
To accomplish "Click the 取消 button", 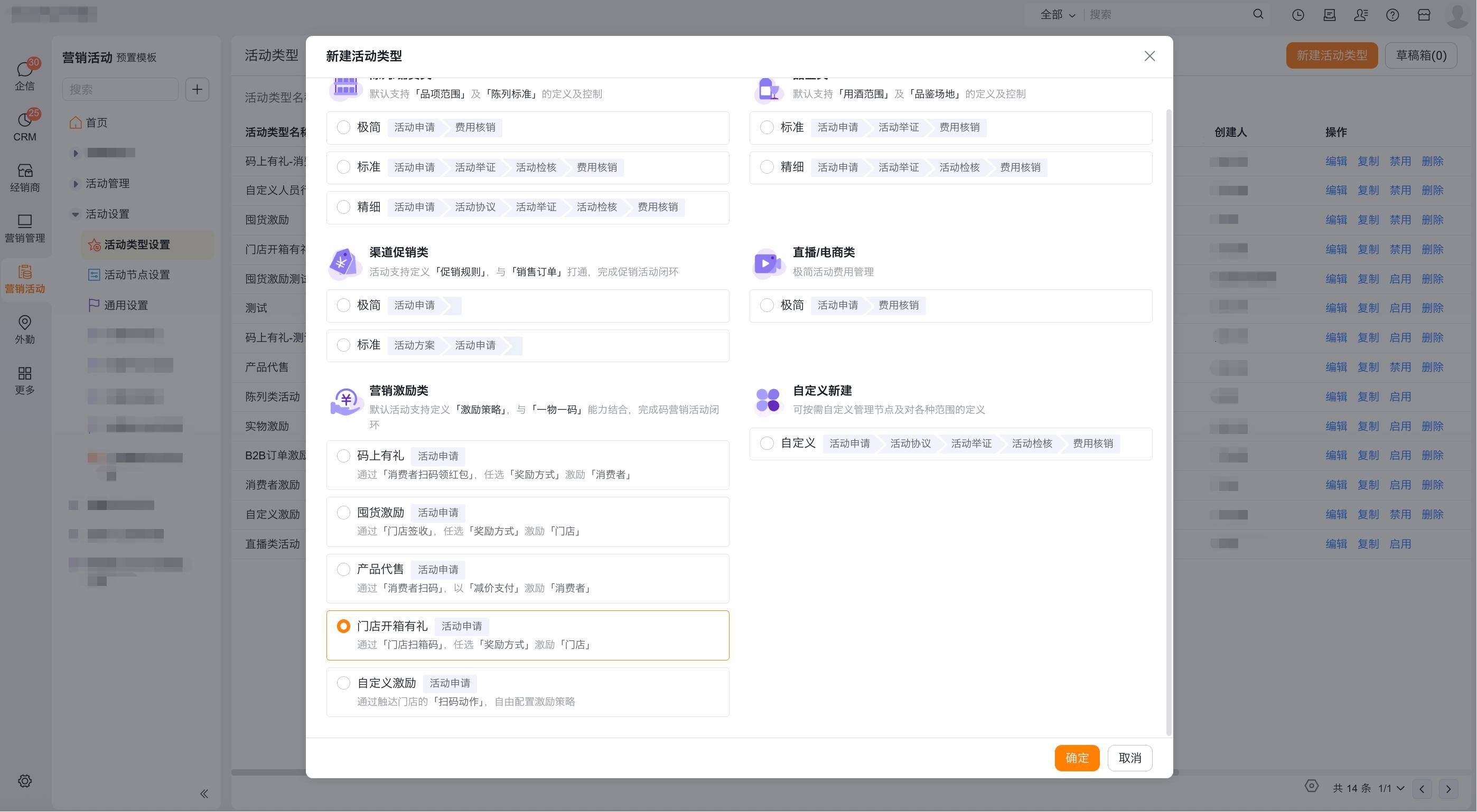I will click(x=1129, y=758).
